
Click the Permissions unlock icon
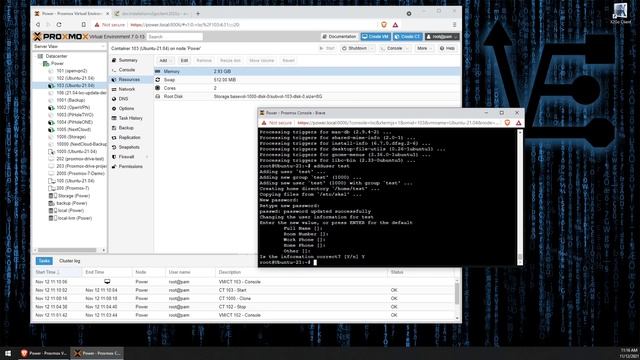coord(114,167)
